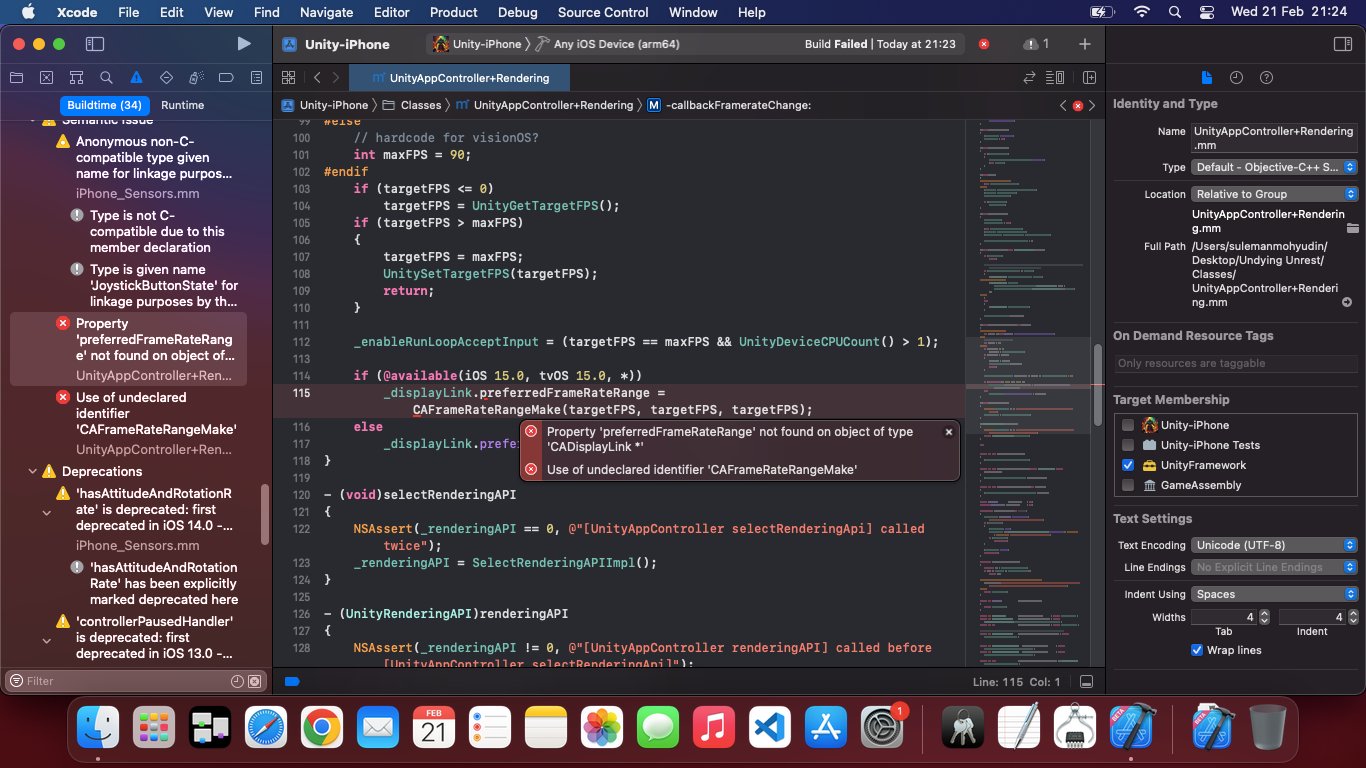The image size is (1366, 768).
Task: Show the Quick Help inspector icon
Action: pyautogui.click(x=1266, y=78)
